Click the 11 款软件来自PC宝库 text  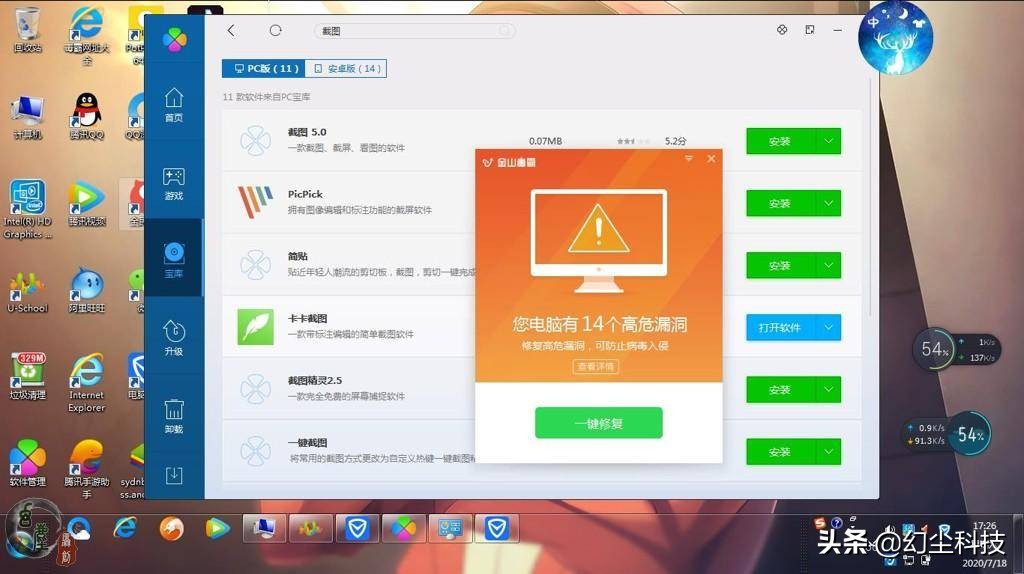coord(266,97)
